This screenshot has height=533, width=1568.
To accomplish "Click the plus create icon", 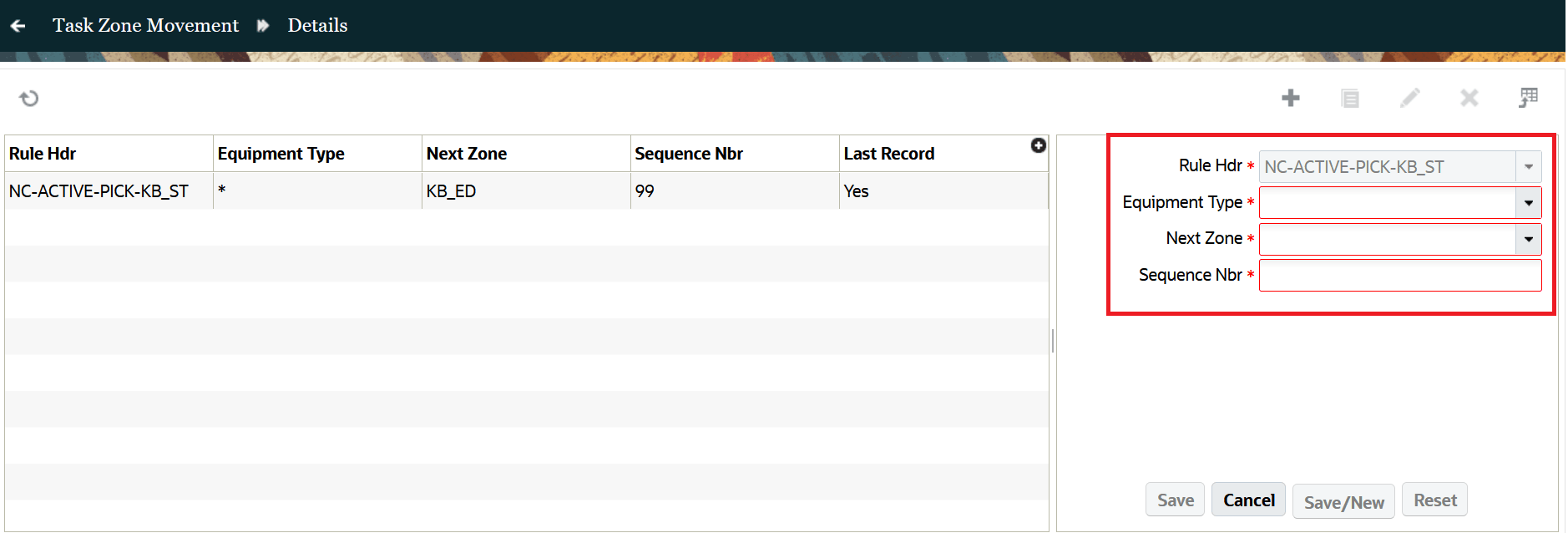I will pos(1291,98).
